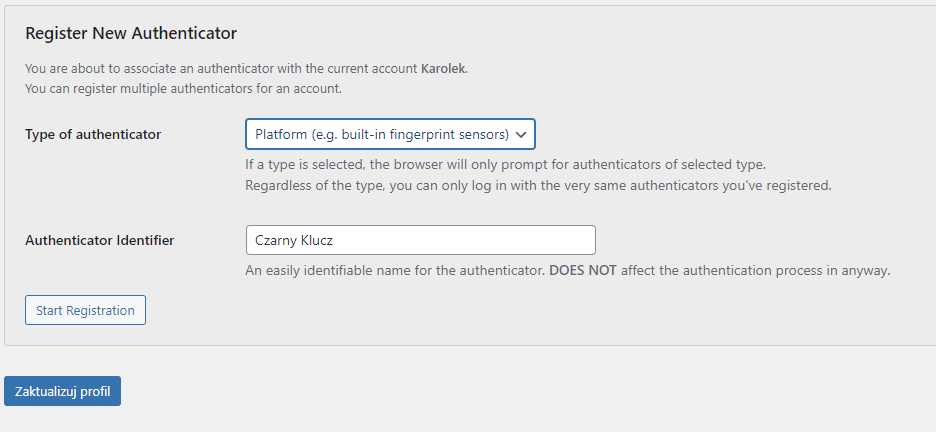Screen dimensions: 936x432
Task: Click the bold 'DOES NOT' warning text
Action: pos(583,270)
